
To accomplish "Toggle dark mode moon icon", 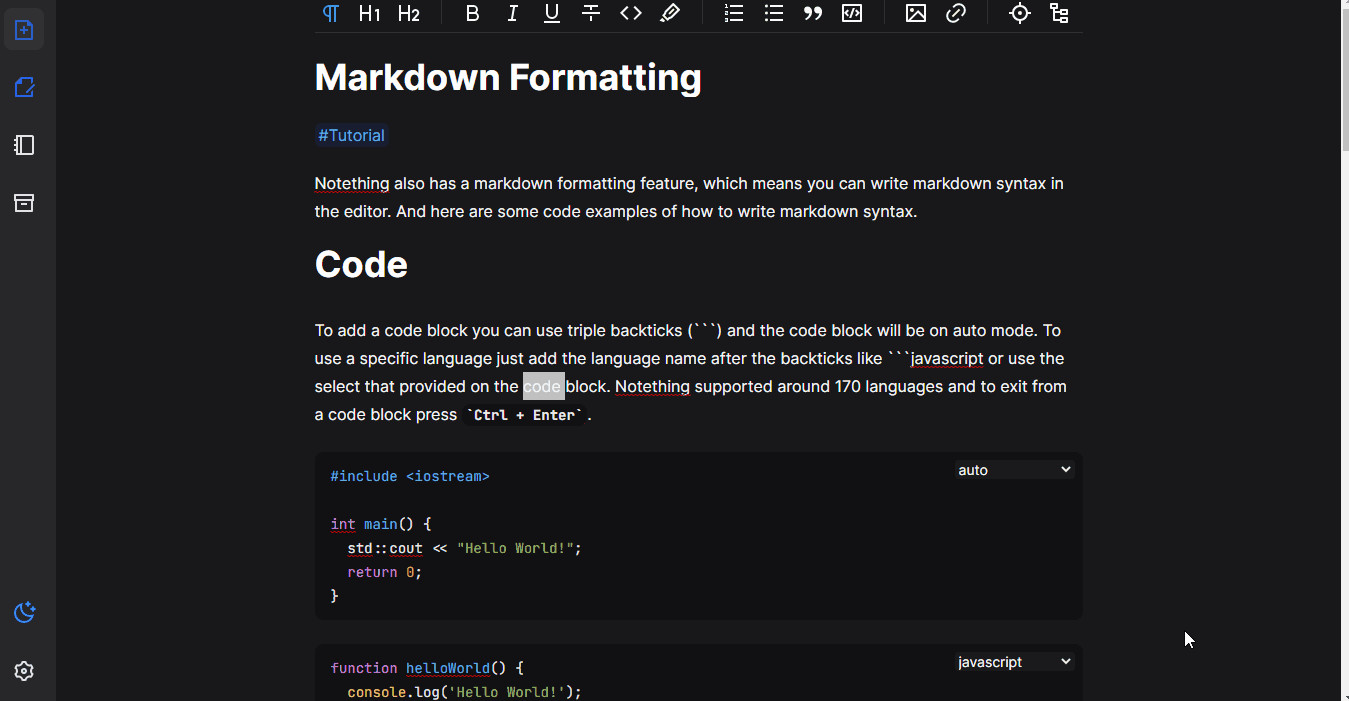I will click(24, 612).
